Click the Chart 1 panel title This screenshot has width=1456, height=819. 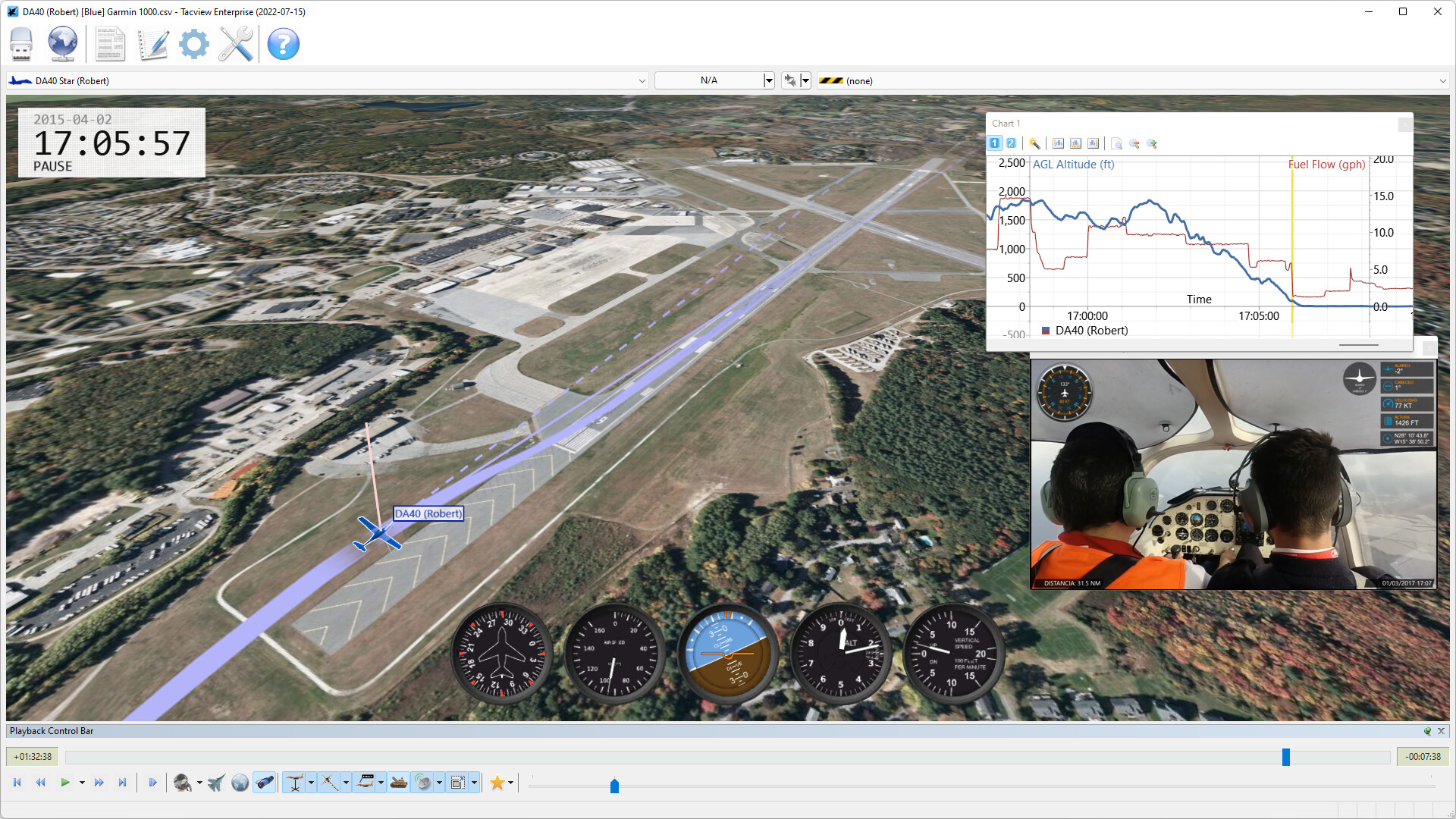click(x=1006, y=123)
